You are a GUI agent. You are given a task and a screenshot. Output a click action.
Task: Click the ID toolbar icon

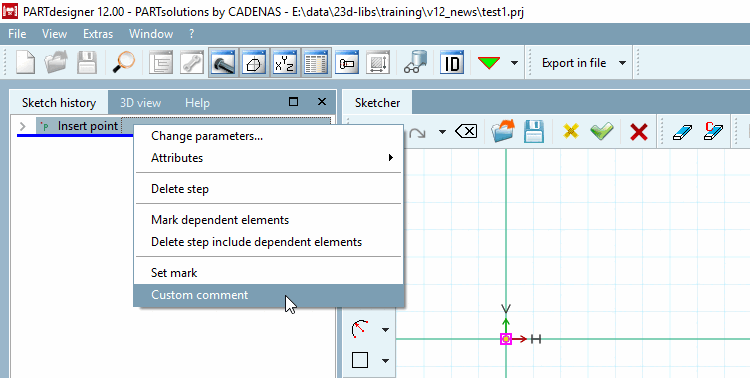452,63
